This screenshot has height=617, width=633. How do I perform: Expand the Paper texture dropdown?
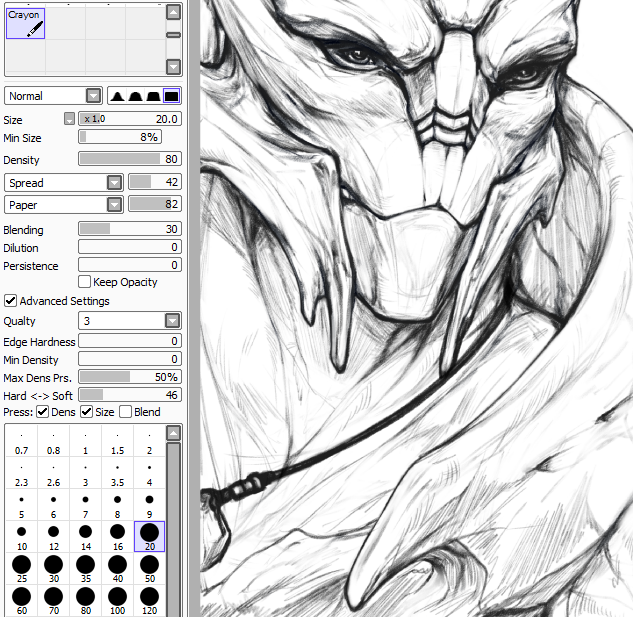[x=114, y=204]
